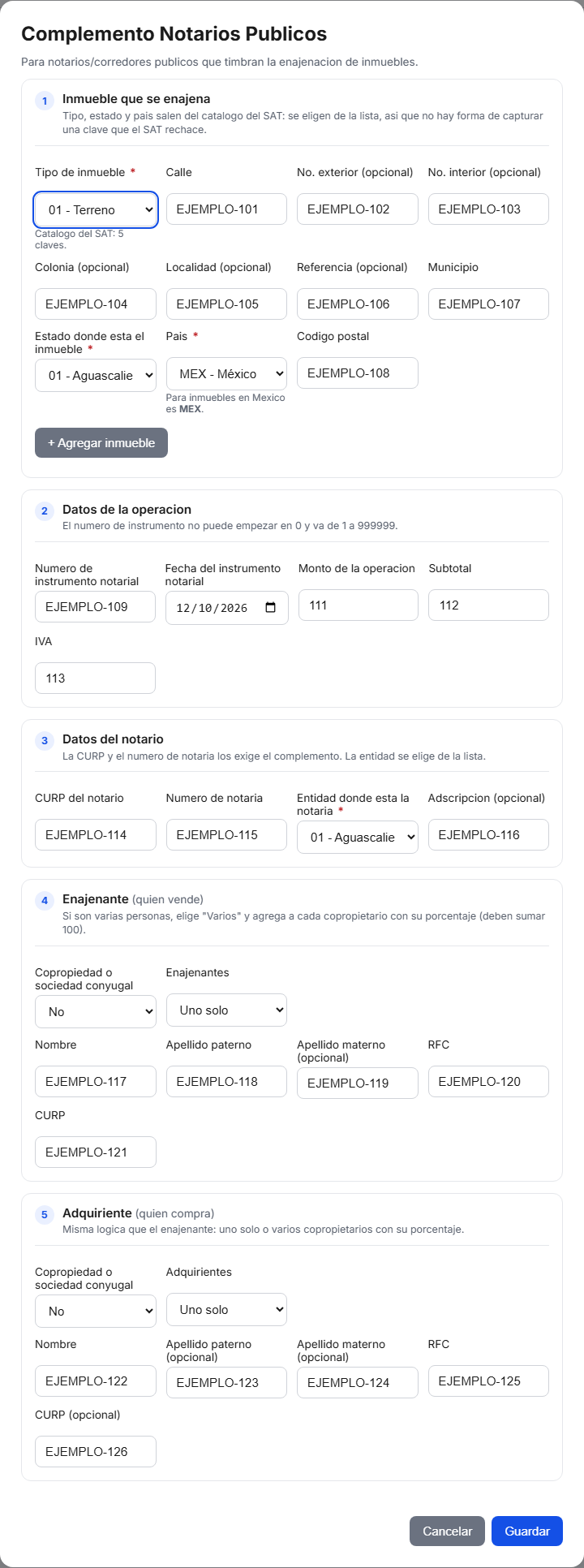Screen dimensions: 584x1568
Task: Click the hint Catalogo del SAT: 5 claves
Action: pos(79,239)
